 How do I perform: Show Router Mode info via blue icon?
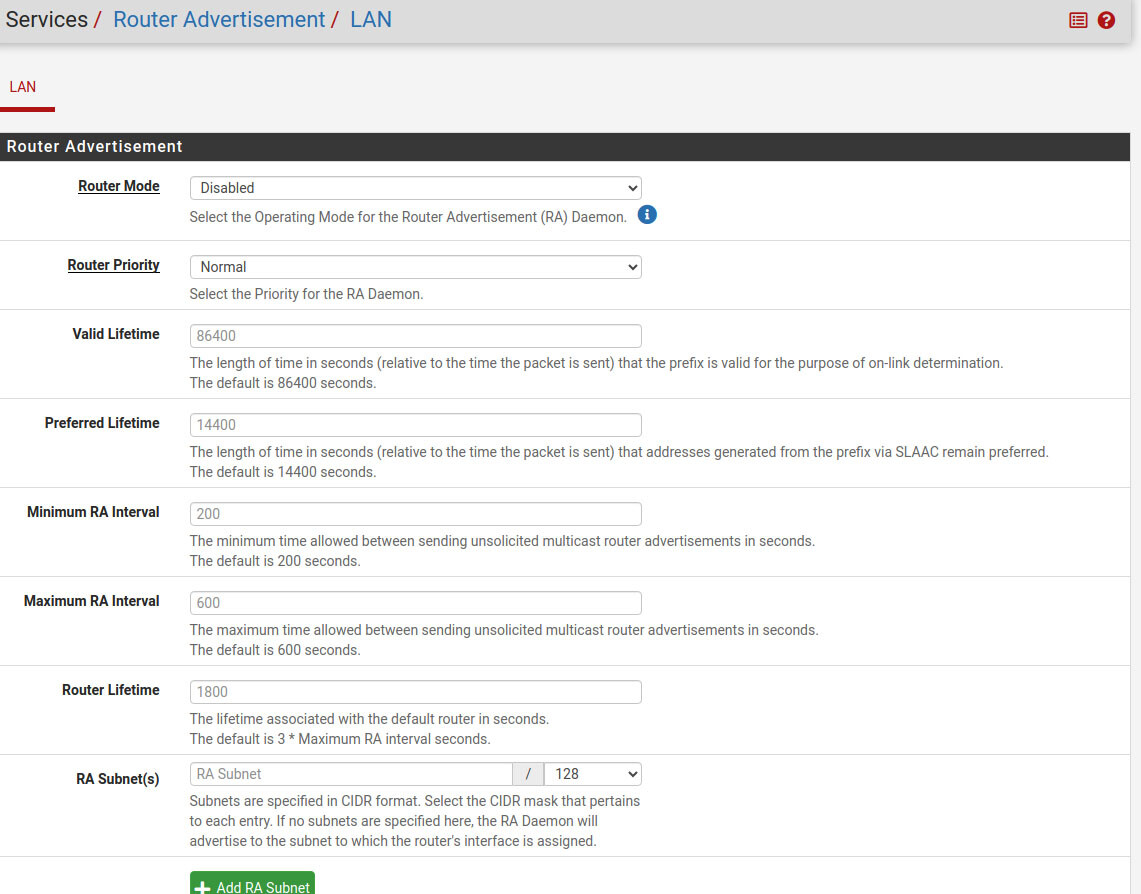tap(647, 215)
